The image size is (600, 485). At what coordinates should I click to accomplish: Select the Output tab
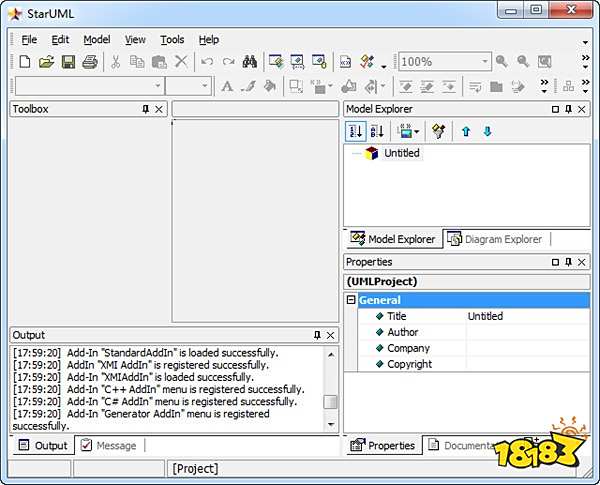[43, 446]
